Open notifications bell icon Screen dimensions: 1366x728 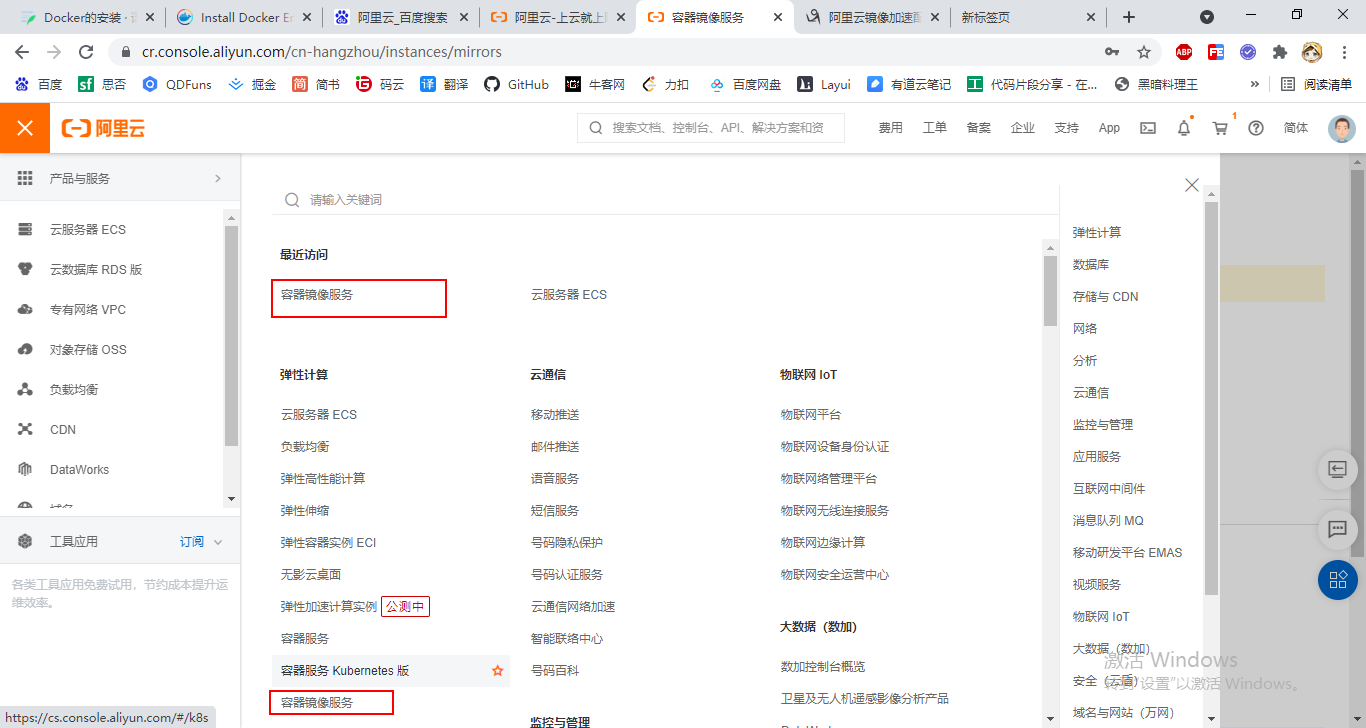point(1184,128)
